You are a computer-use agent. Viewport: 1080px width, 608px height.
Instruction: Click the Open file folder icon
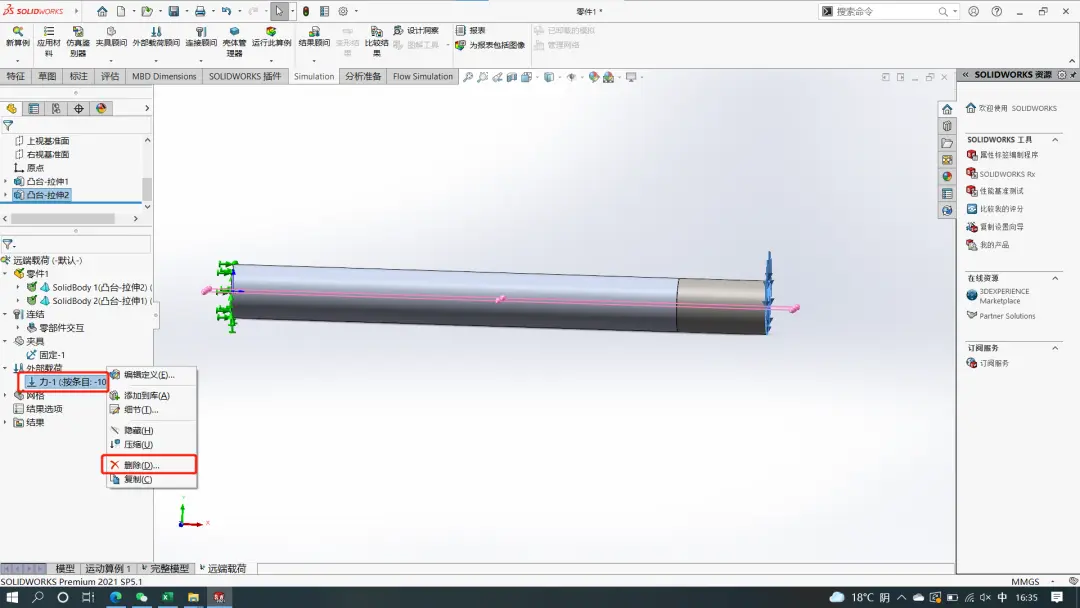click(147, 11)
